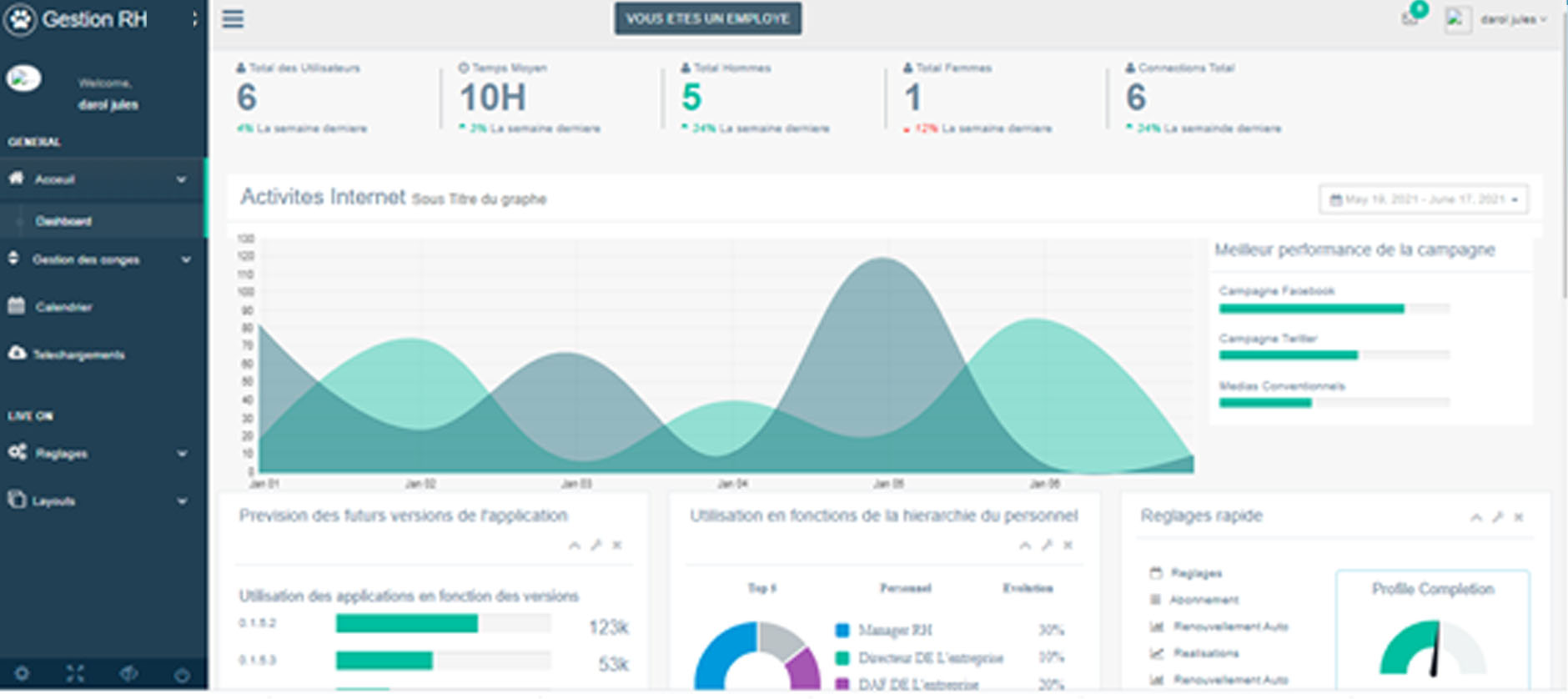Screen dimensions: 1568x699
Task: Toggle the hamburger sidebar menu icon
Action: coord(233,19)
